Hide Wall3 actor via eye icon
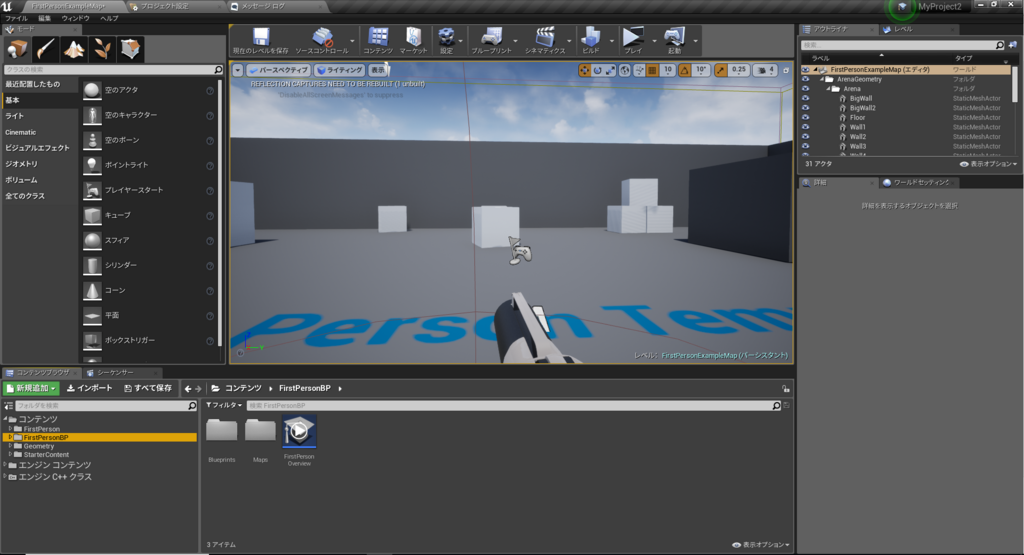 805,146
